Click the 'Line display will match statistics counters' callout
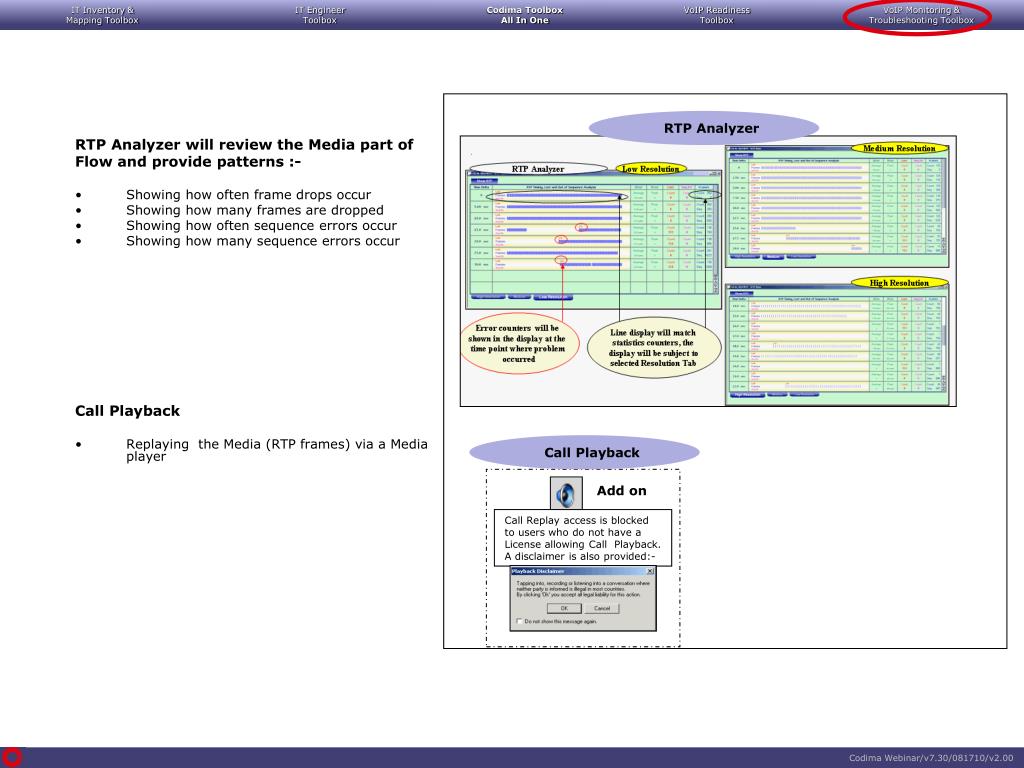Image resolution: width=1024 pixels, height=768 pixels. click(654, 347)
